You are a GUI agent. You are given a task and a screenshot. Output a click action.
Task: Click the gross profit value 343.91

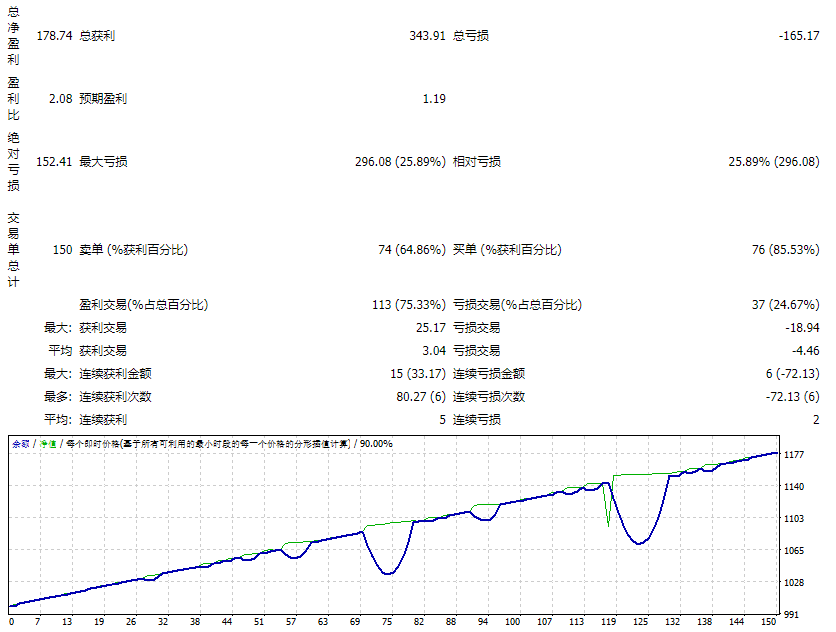pos(427,36)
